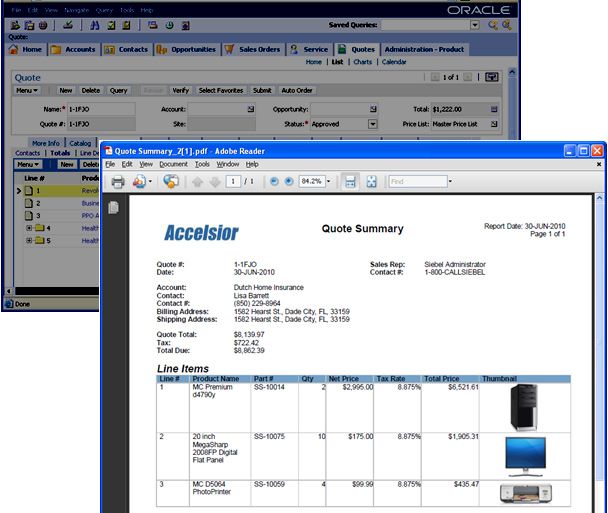Switch to the Opportunities screen tab
The width and height of the screenshot is (608, 513).
pyautogui.click(x=186, y=50)
